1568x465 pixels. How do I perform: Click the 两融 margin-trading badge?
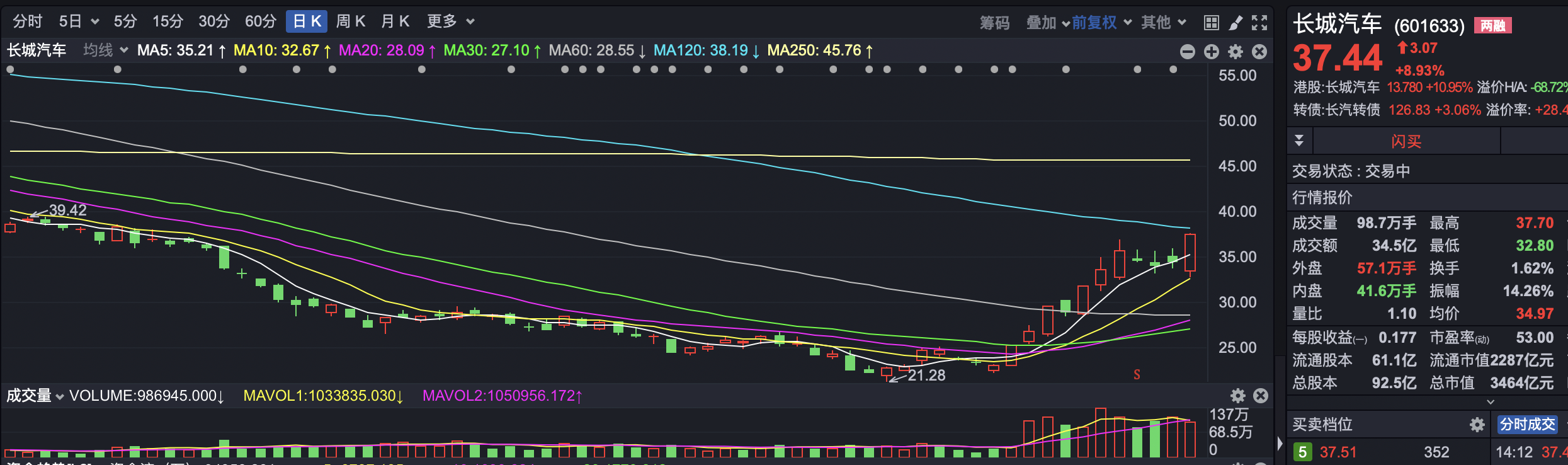pyautogui.click(x=1492, y=25)
